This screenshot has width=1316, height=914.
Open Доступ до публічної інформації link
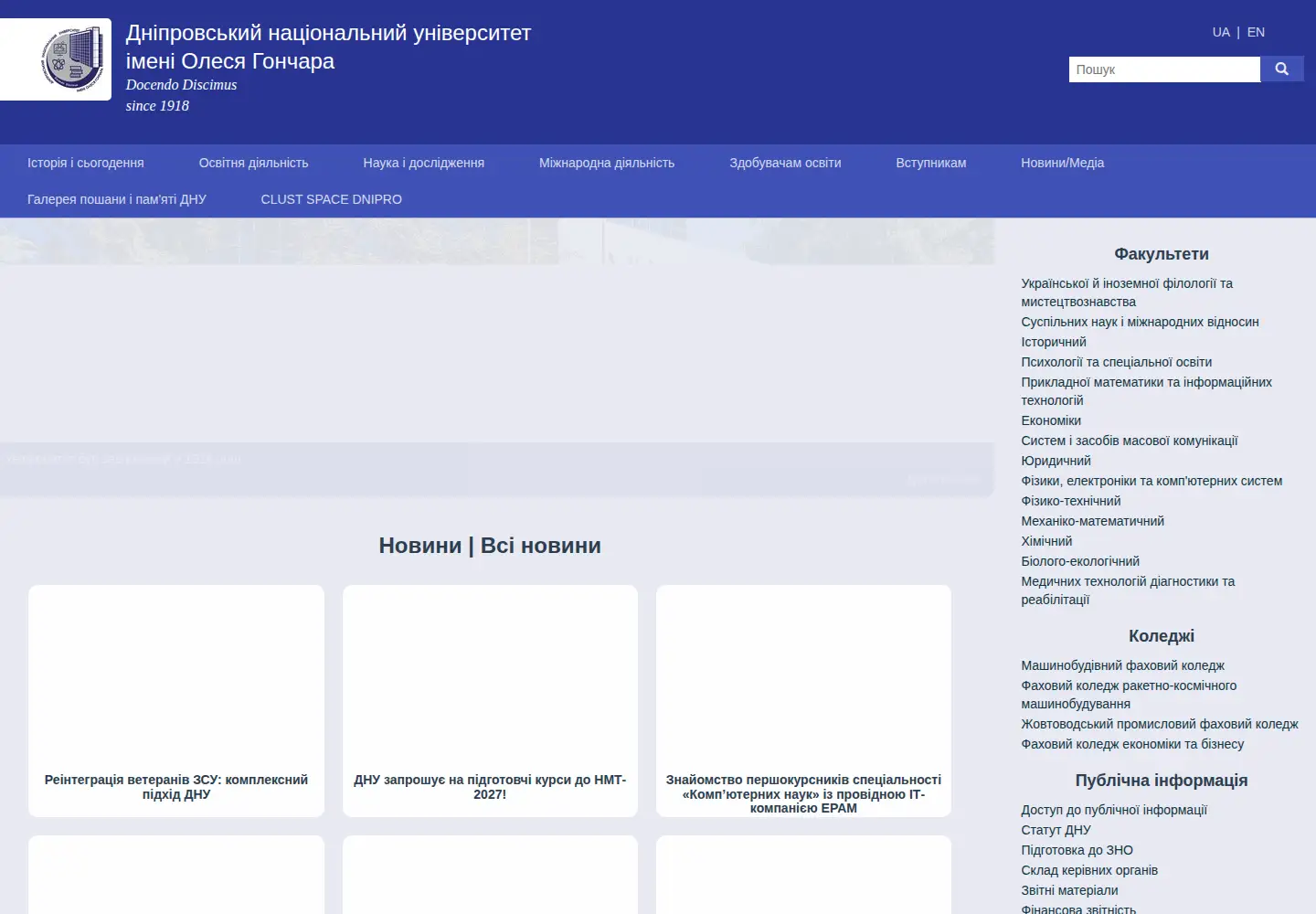(1114, 810)
